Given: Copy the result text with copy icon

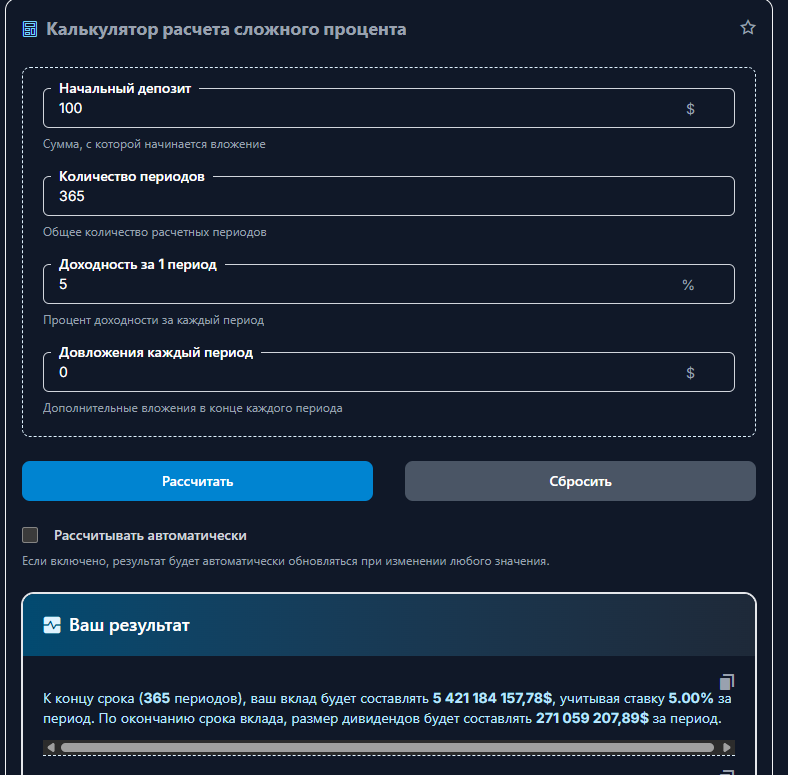Looking at the screenshot, I should pos(727,682).
